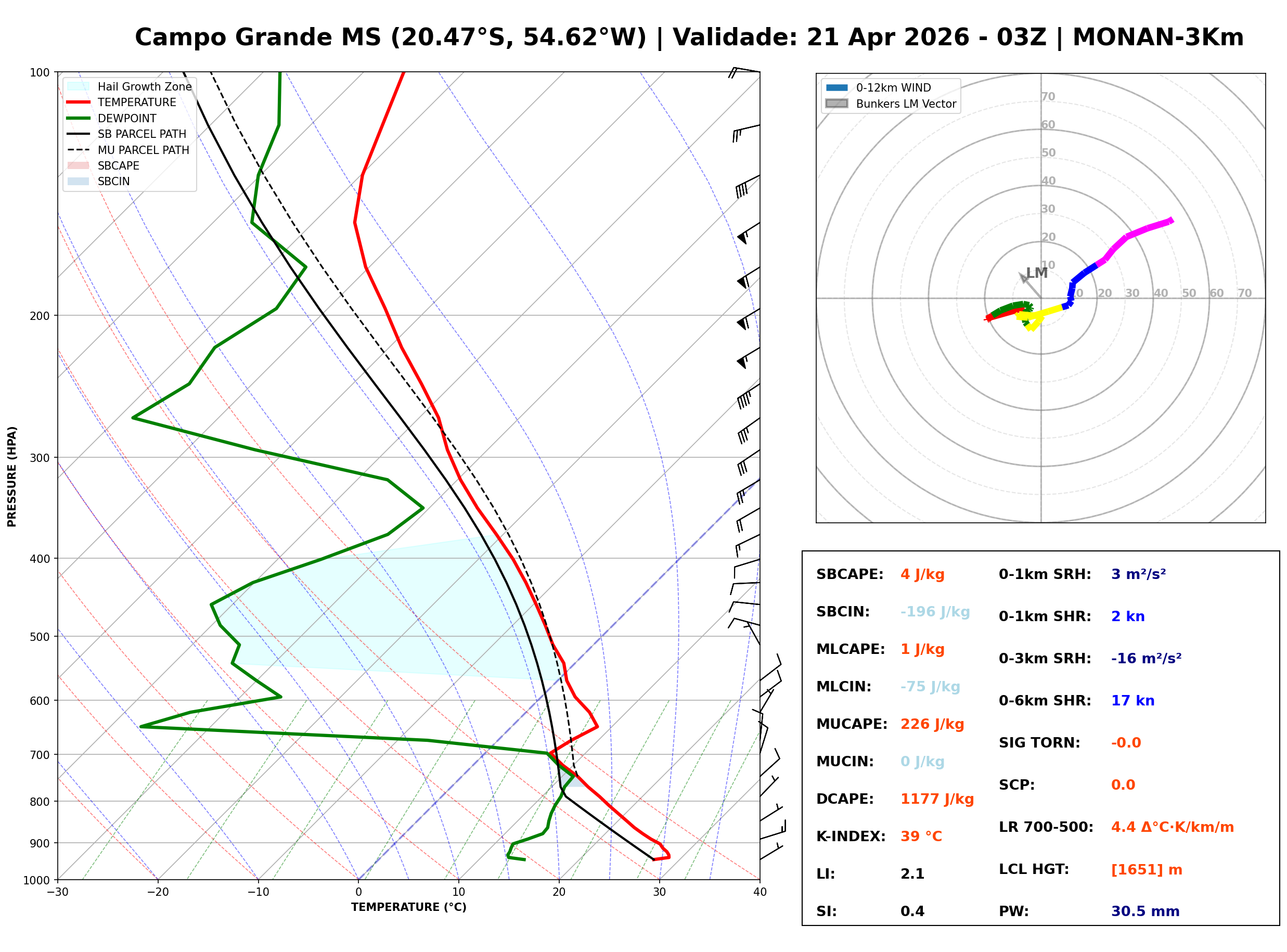The image size is (1287, 952).
Task: Click the 0-6km SHR value 17 kn
Action: tap(1132, 701)
